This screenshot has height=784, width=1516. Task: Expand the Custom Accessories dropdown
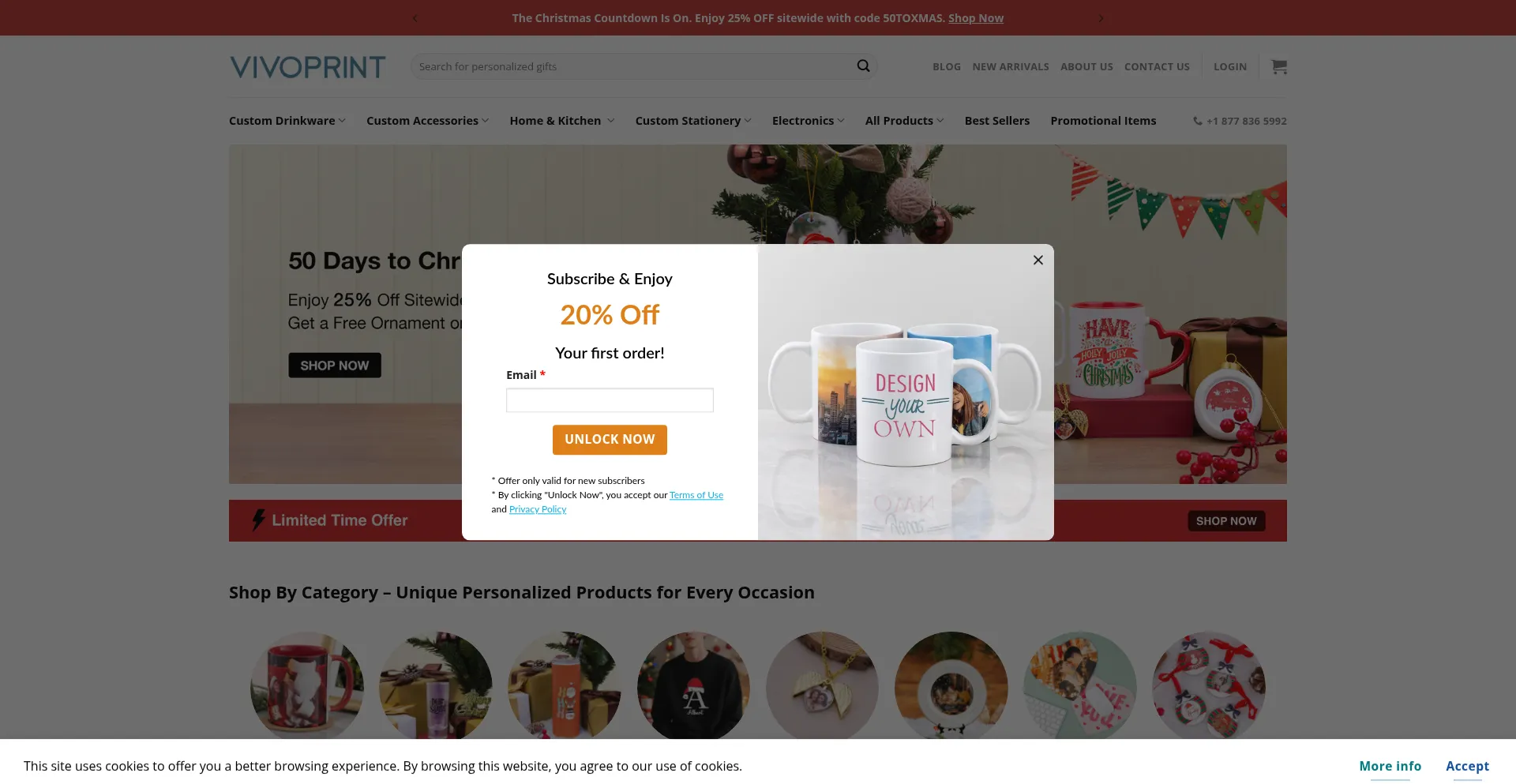click(427, 121)
